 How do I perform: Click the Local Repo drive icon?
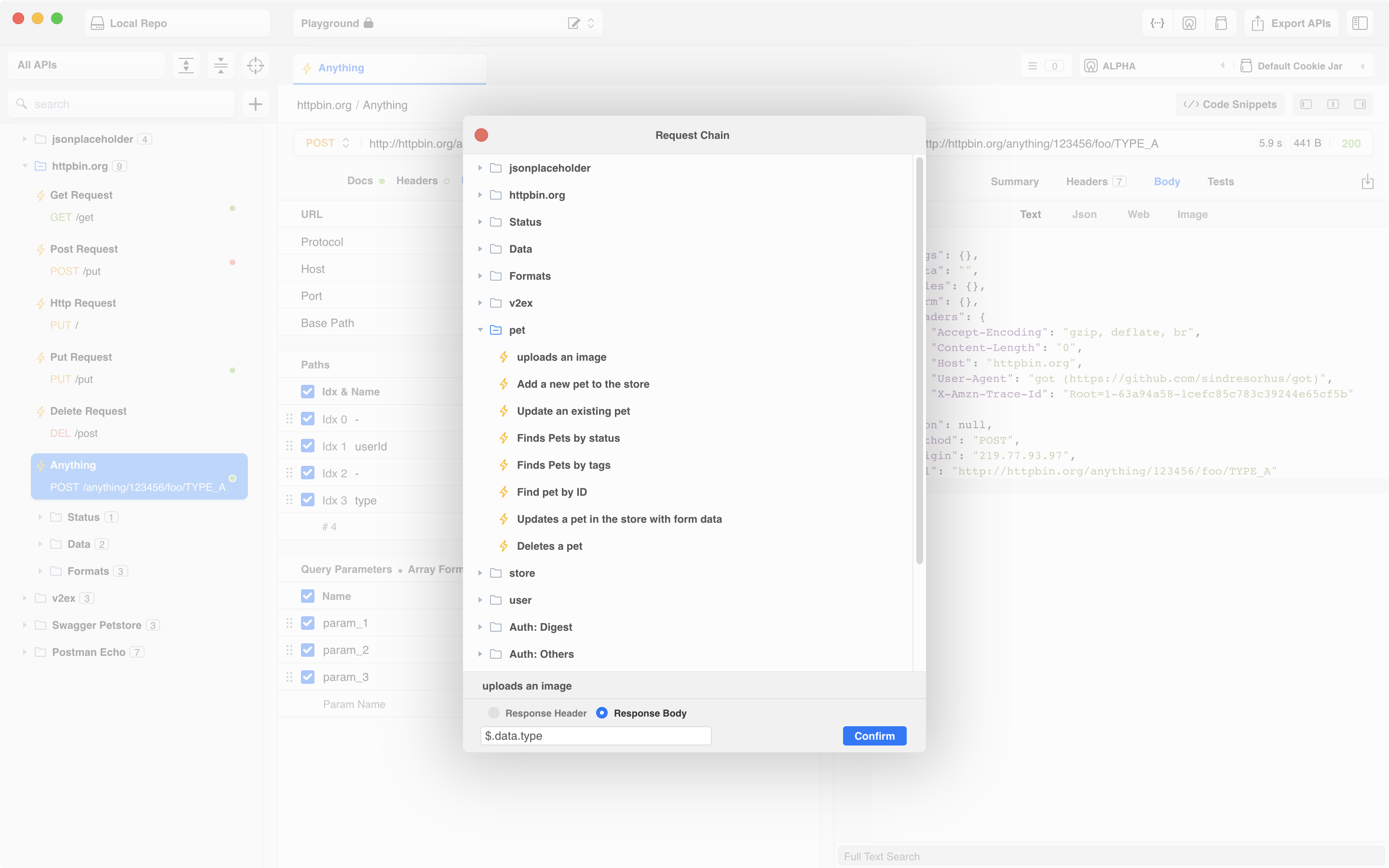(x=97, y=23)
